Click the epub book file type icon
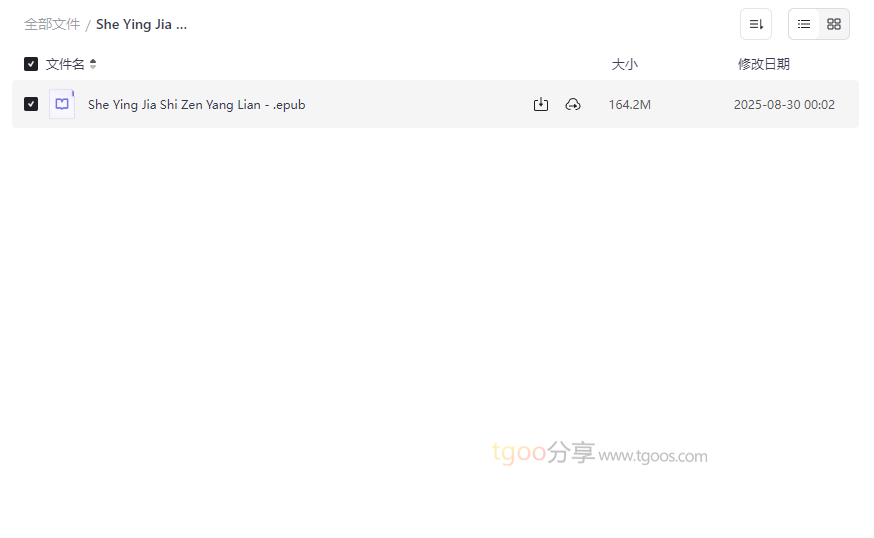The height and width of the screenshot is (538, 874). 62,104
